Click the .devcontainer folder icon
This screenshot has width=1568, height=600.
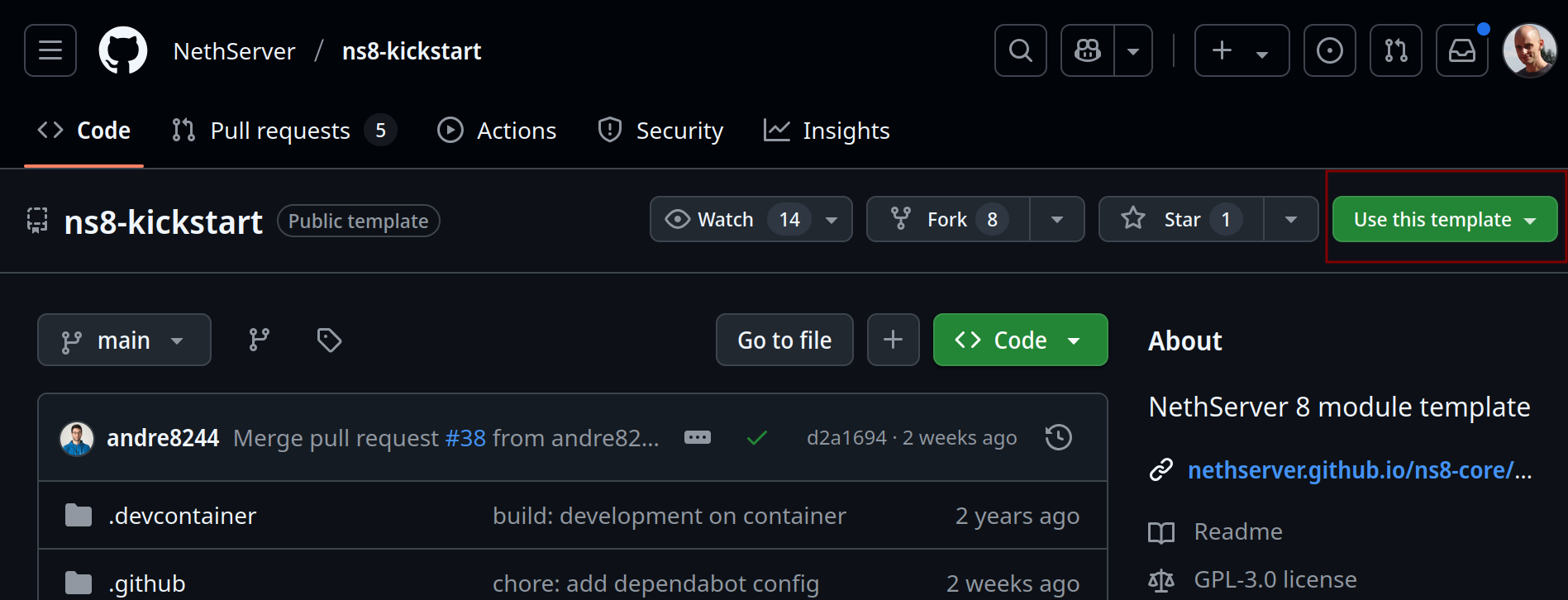79,516
